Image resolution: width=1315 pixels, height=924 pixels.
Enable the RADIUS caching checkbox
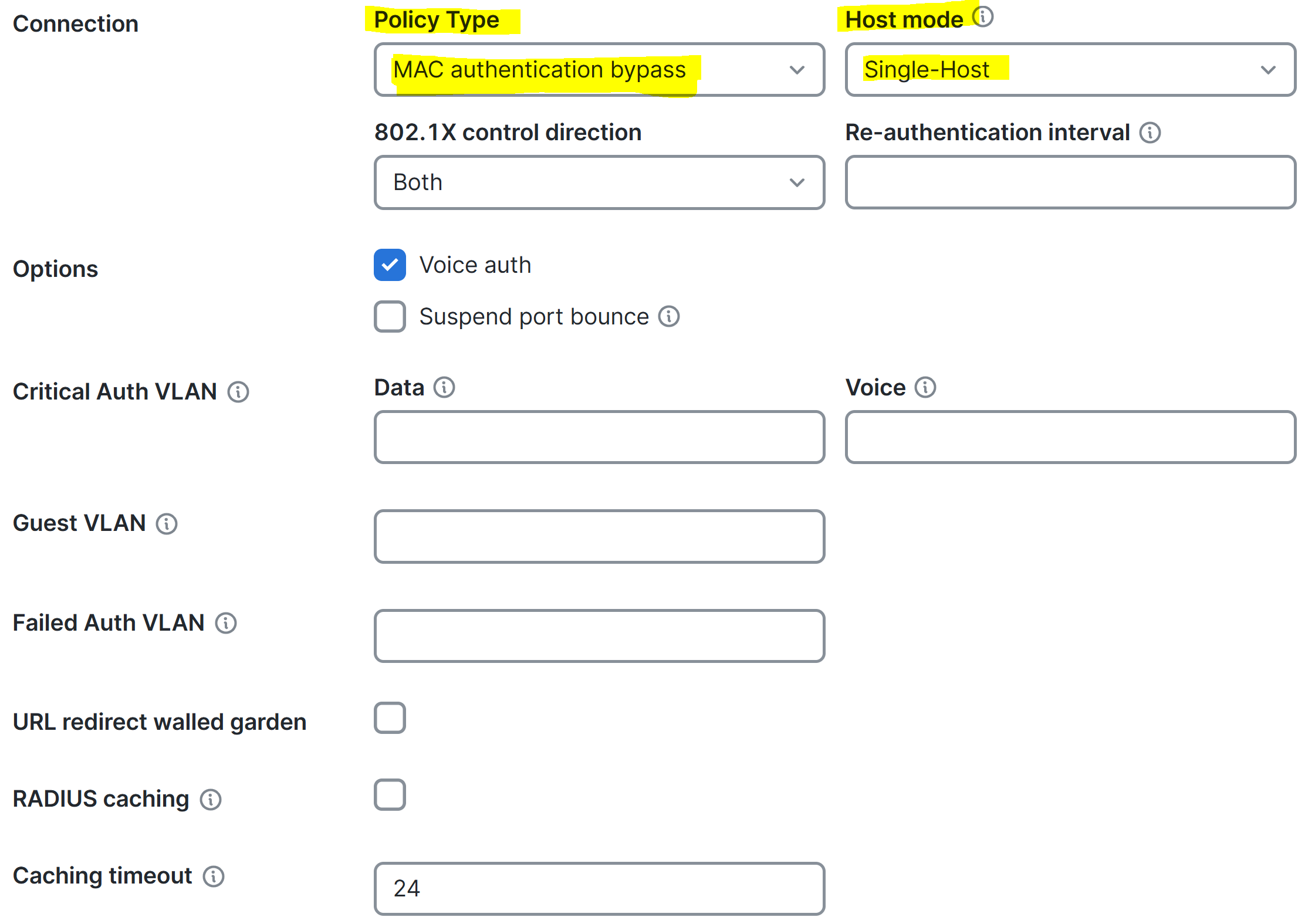point(390,795)
